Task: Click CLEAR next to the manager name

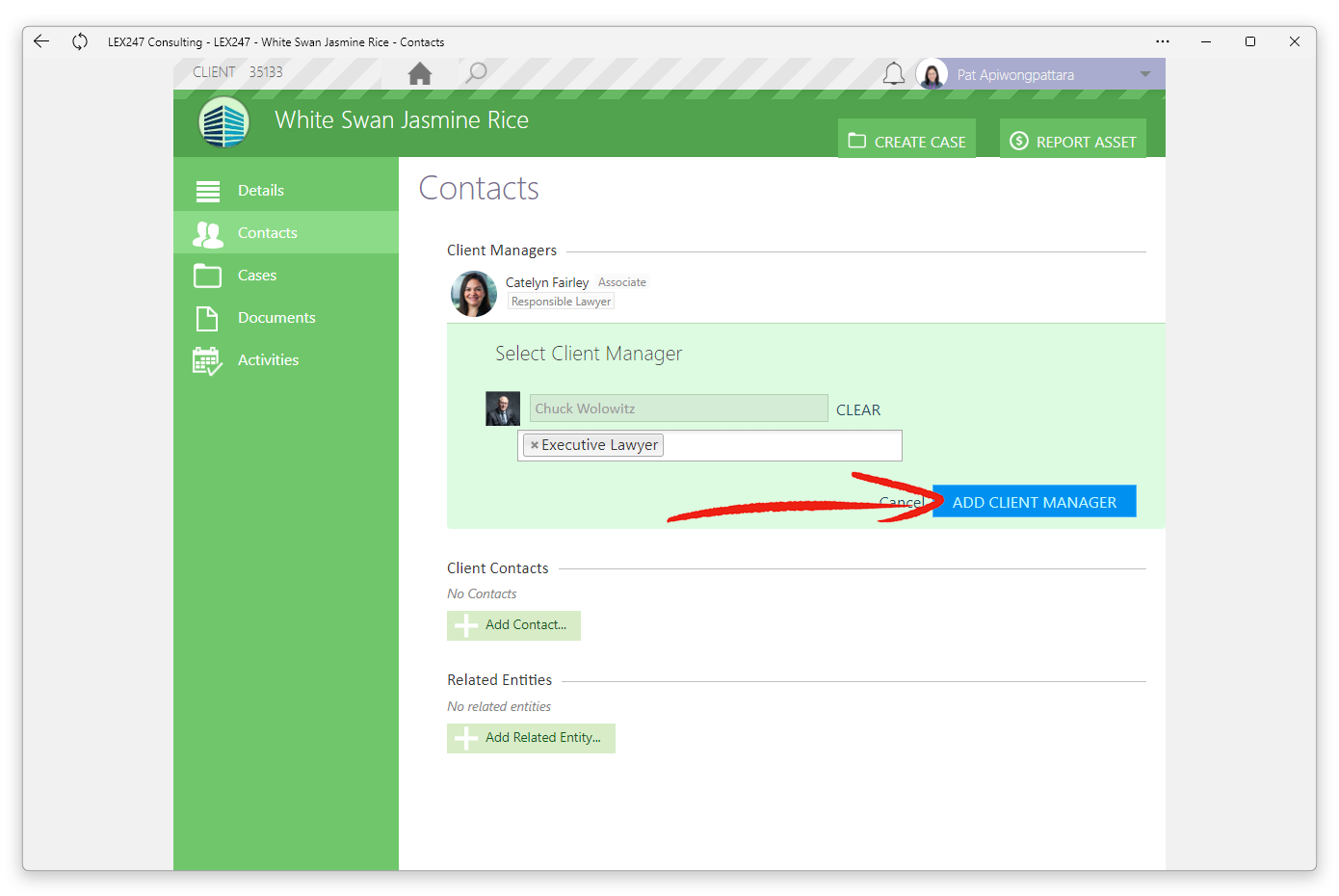Action: [858, 409]
